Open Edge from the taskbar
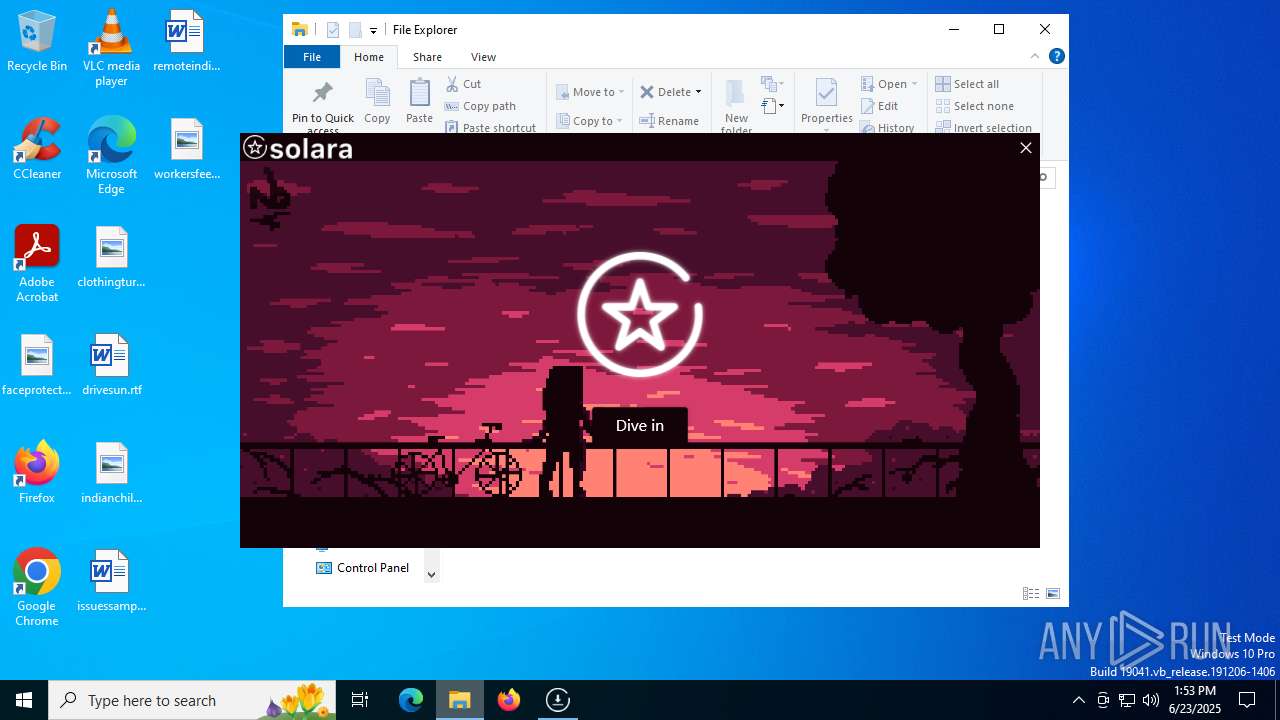1280x720 pixels. point(411,700)
